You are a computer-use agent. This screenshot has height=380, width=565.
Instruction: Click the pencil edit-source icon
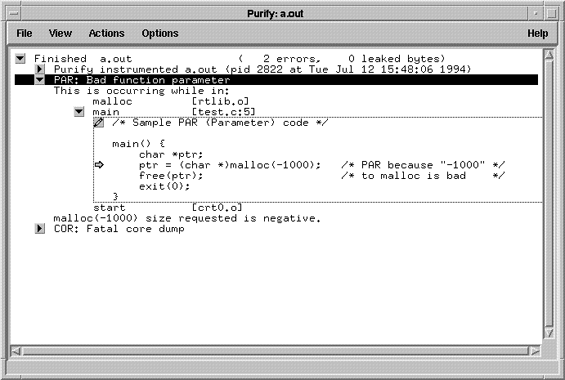coord(99,123)
